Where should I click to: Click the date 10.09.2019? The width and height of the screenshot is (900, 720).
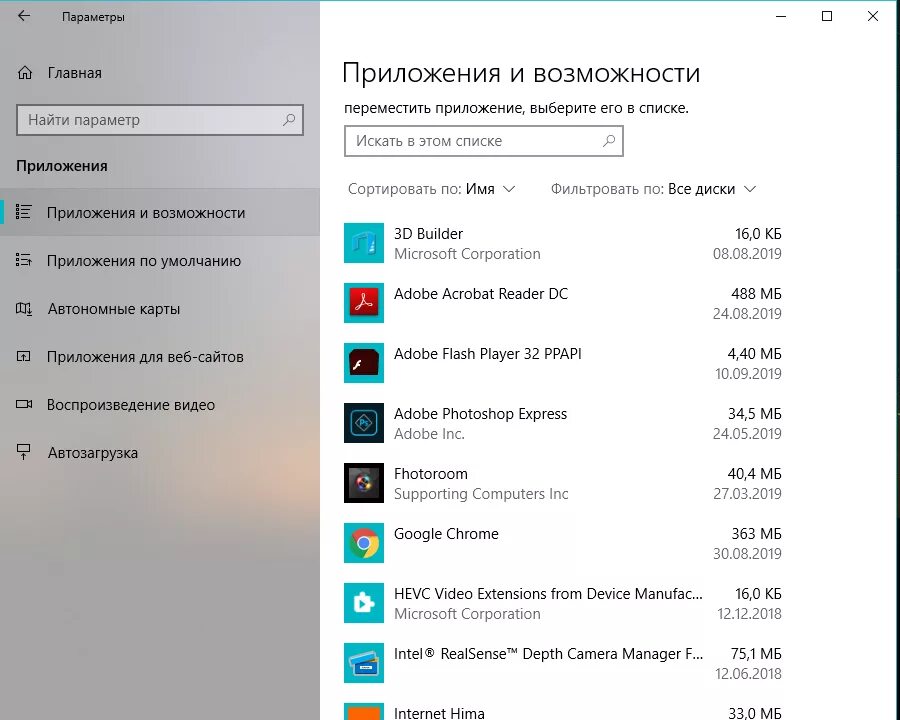(x=748, y=374)
